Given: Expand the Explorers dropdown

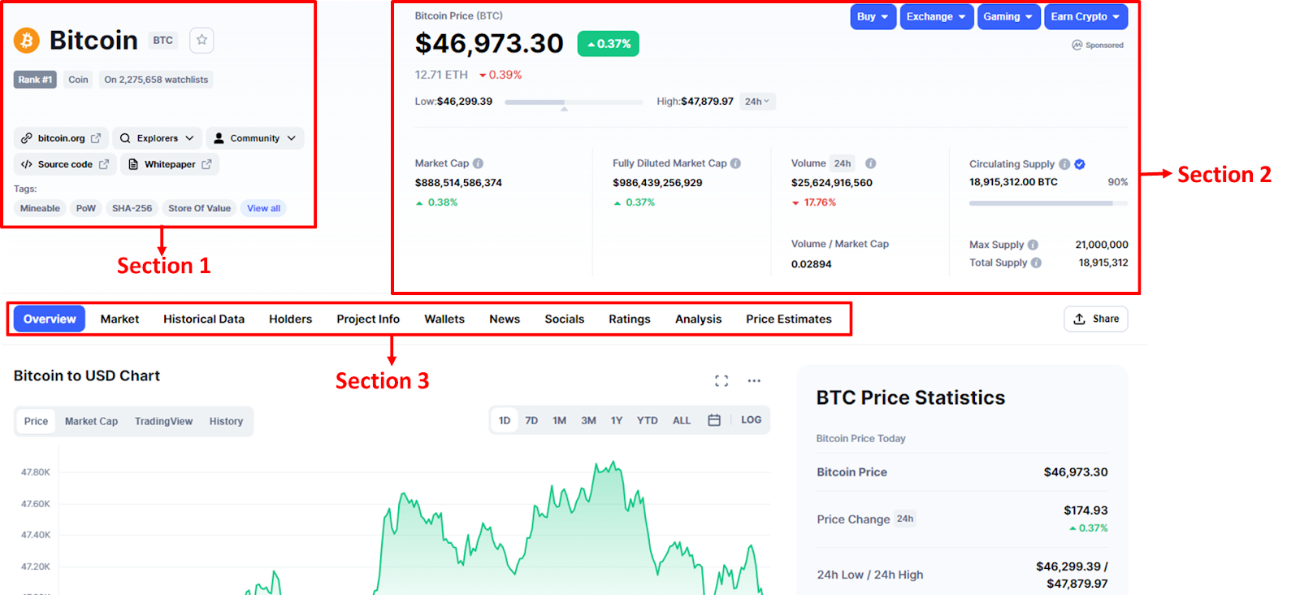Looking at the screenshot, I should [x=158, y=138].
